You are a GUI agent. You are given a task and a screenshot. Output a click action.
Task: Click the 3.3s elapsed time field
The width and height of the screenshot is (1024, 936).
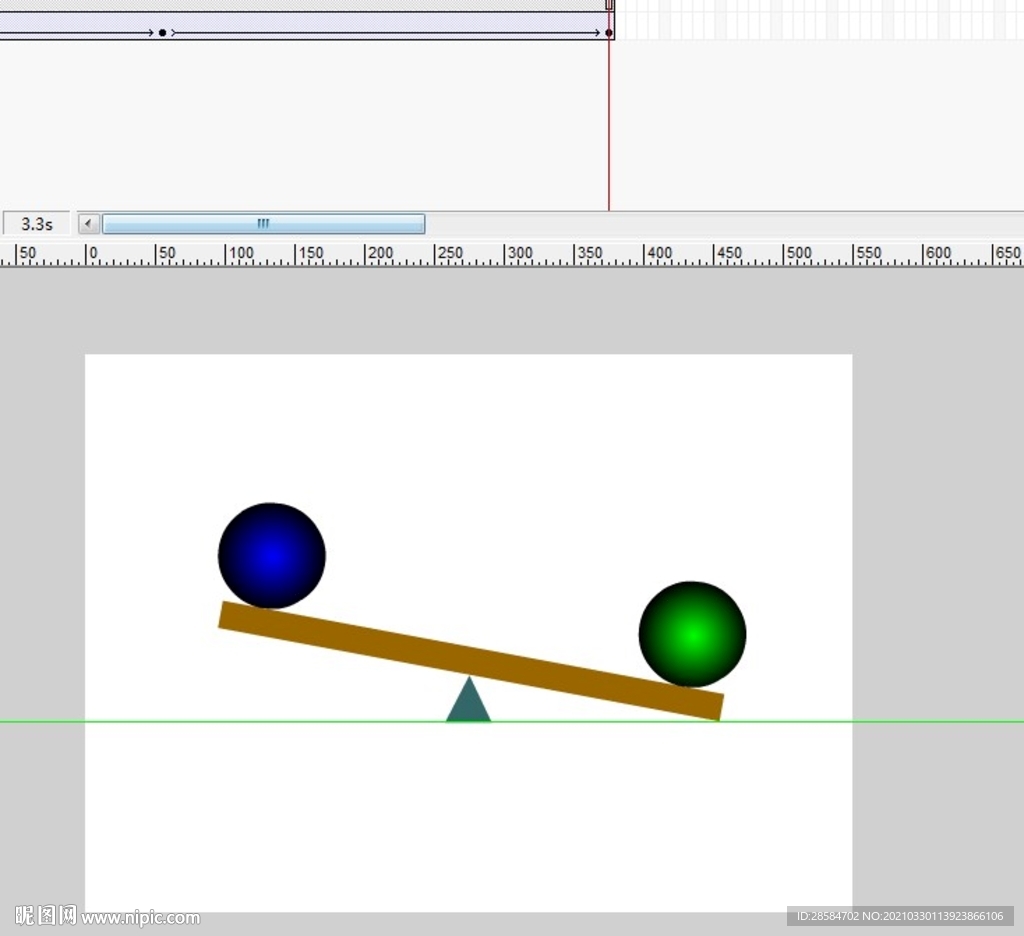point(37,224)
